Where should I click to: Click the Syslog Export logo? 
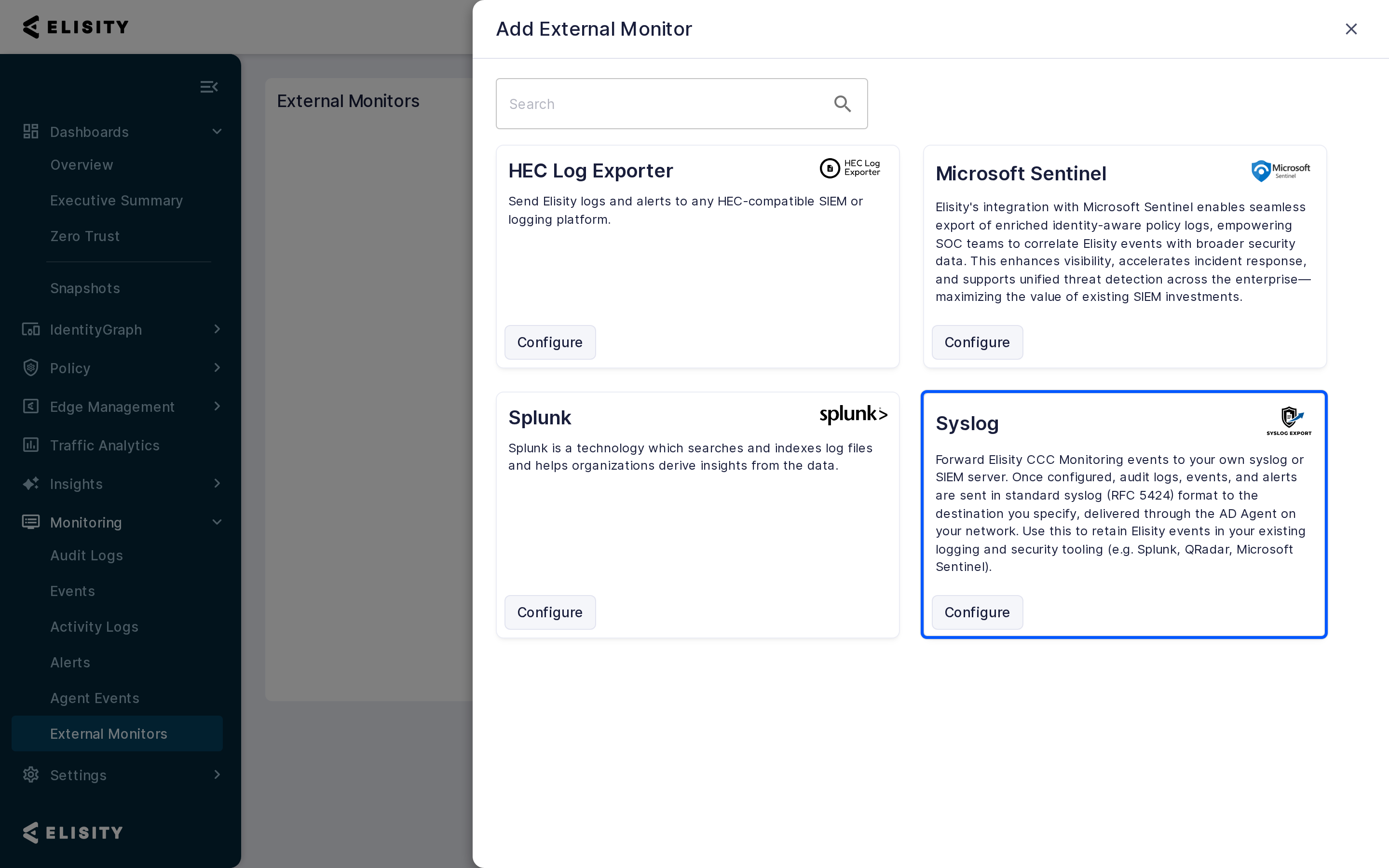coord(1289,421)
